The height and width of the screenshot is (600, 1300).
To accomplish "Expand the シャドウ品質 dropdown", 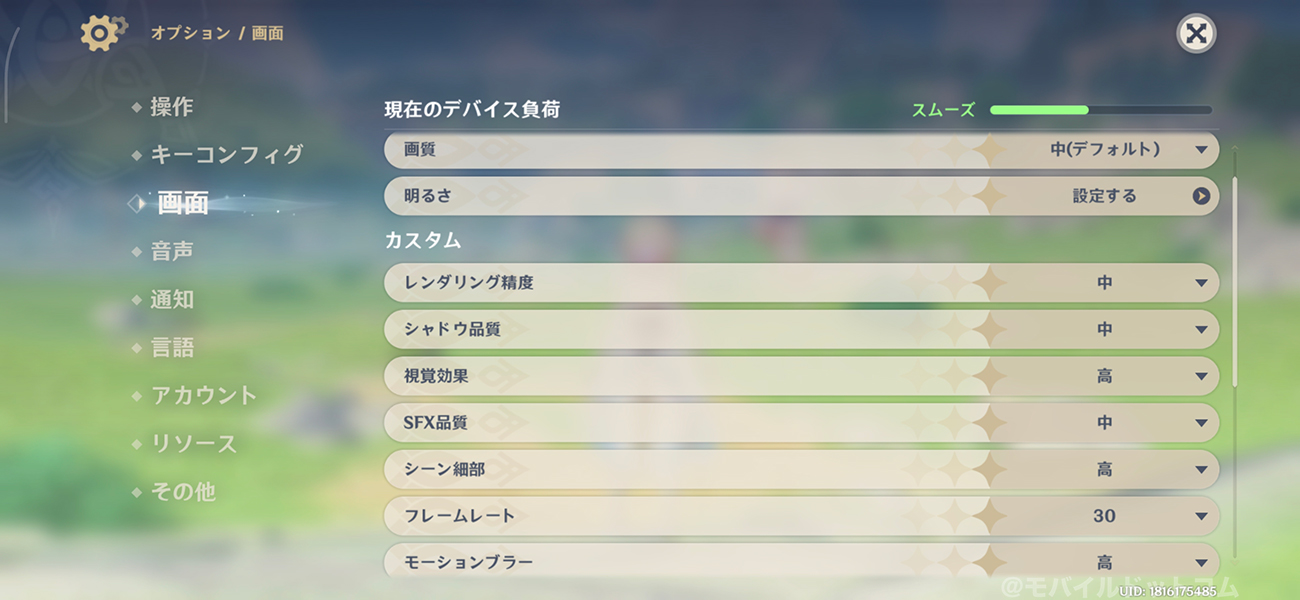I will 1201,329.
